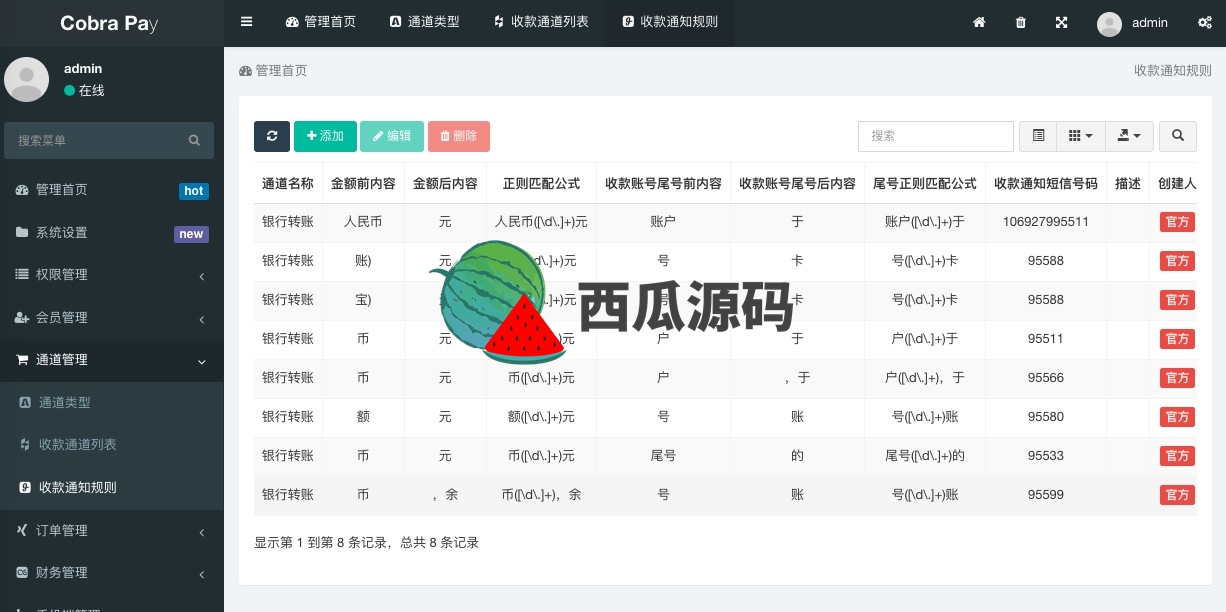Image resolution: width=1226 pixels, height=612 pixels.
Task: Toggle the hamburger sidebar menu icon
Action: point(247,22)
